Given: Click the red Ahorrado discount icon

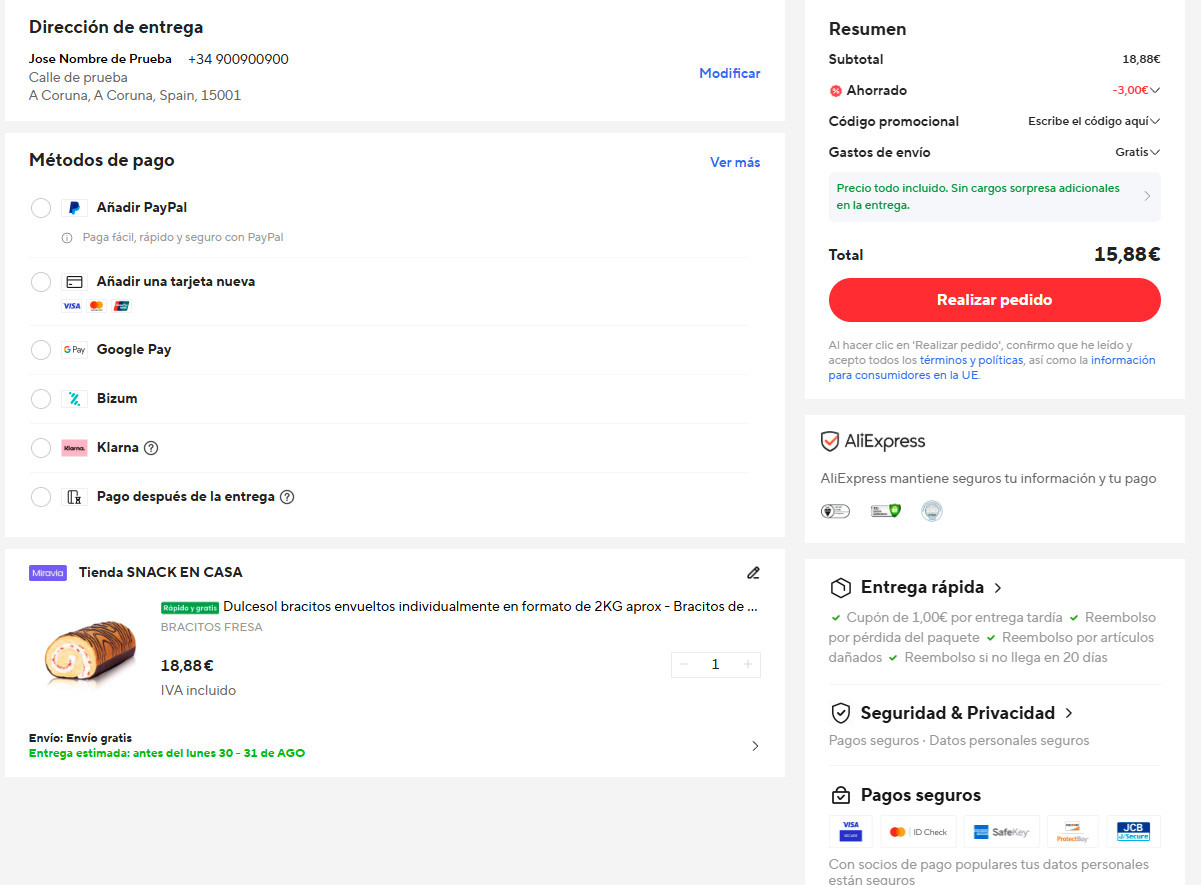Looking at the screenshot, I should pyautogui.click(x=836, y=91).
